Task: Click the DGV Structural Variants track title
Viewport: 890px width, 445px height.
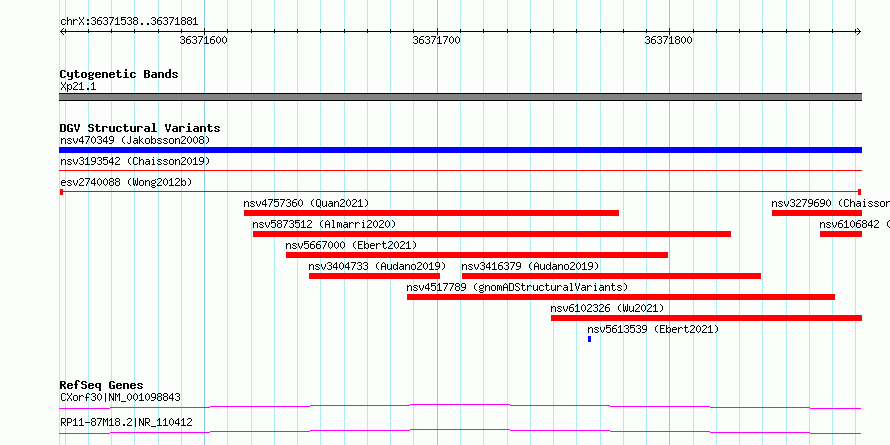Action: (140, 128)
